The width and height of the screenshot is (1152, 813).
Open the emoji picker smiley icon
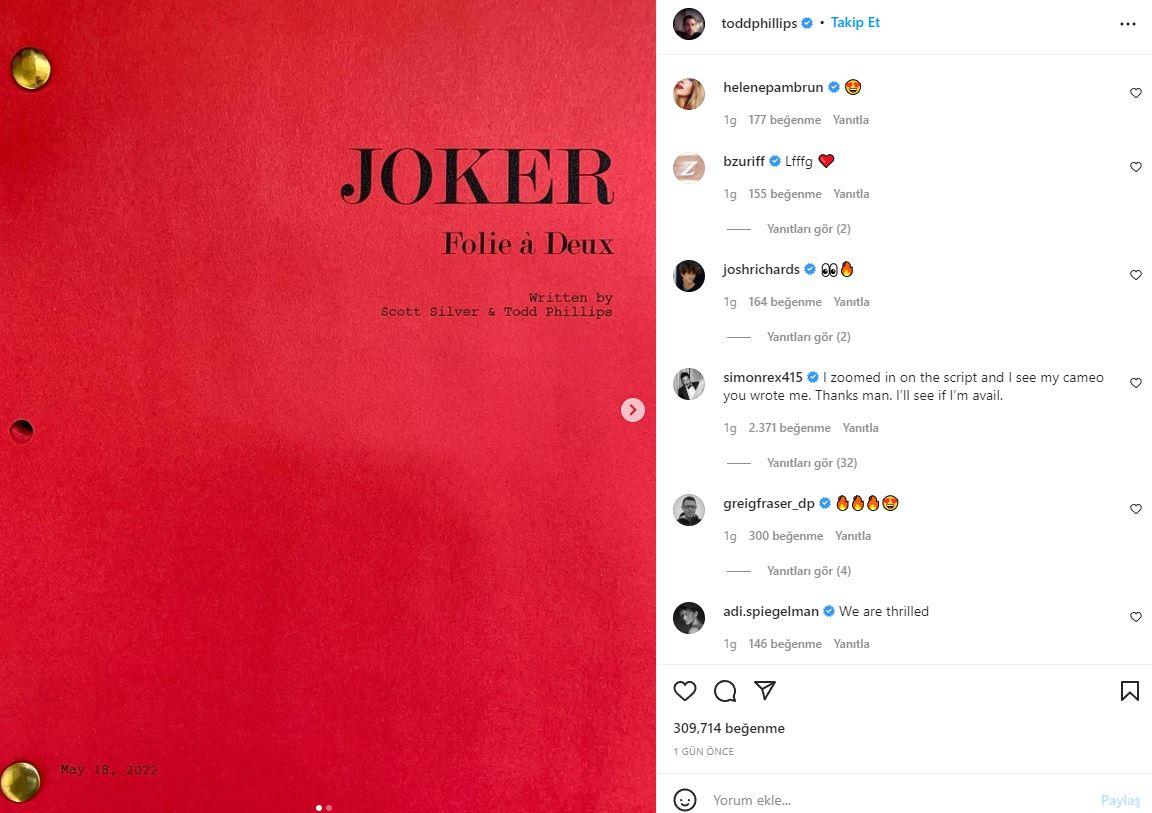[685, 800]
